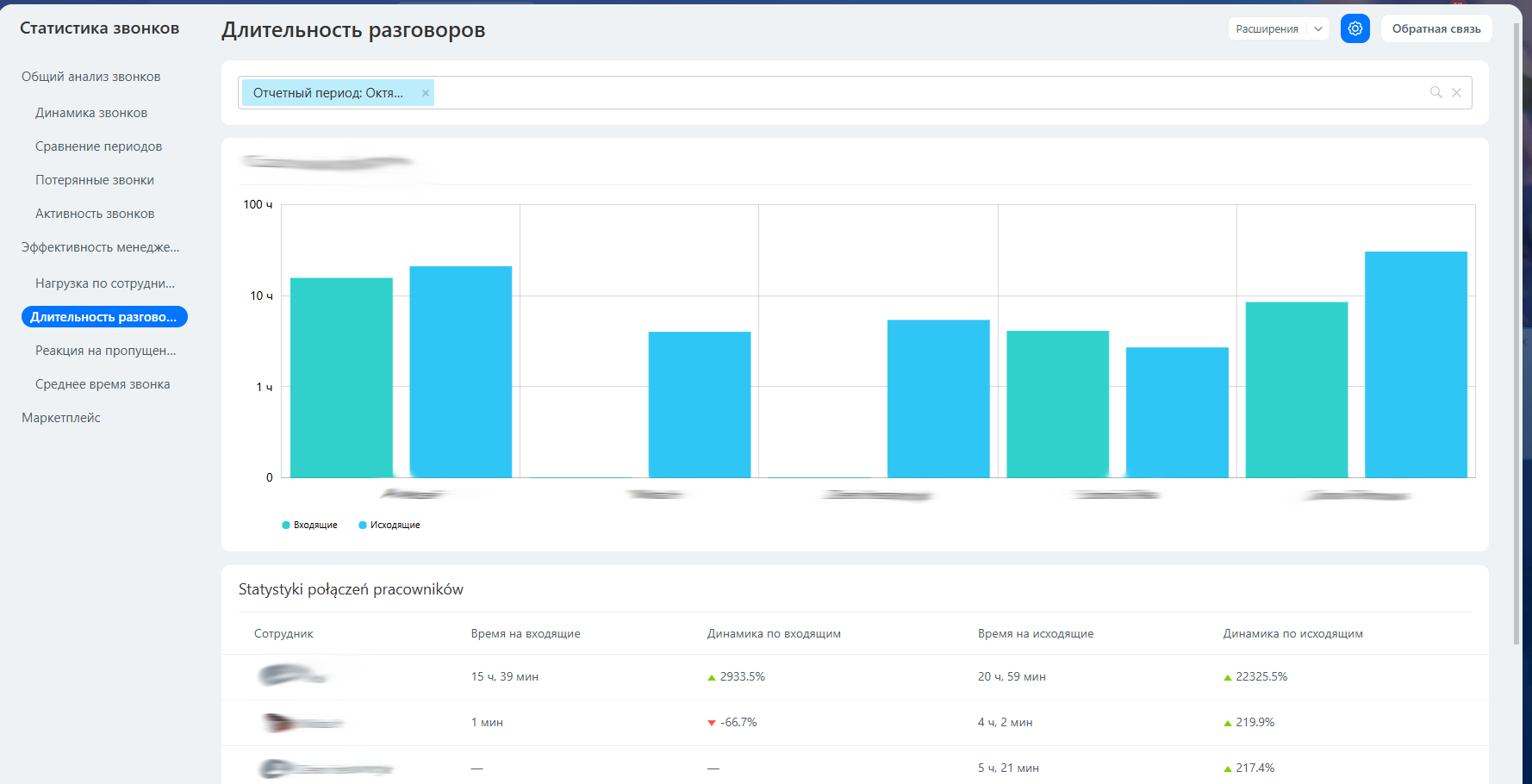Remove the 'Отчетный период' filter tag
1532x784 pixels.
coord(425,93)
